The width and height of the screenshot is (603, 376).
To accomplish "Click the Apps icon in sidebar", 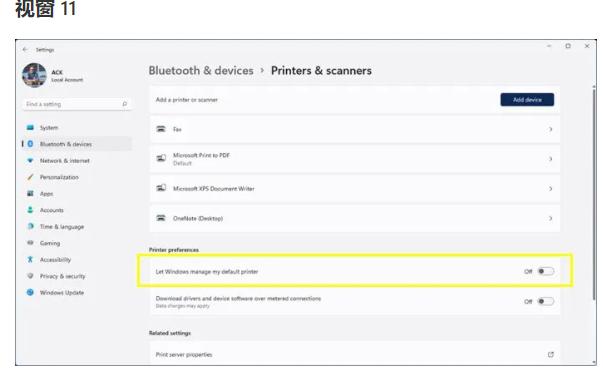I will (x=30, y=193).
